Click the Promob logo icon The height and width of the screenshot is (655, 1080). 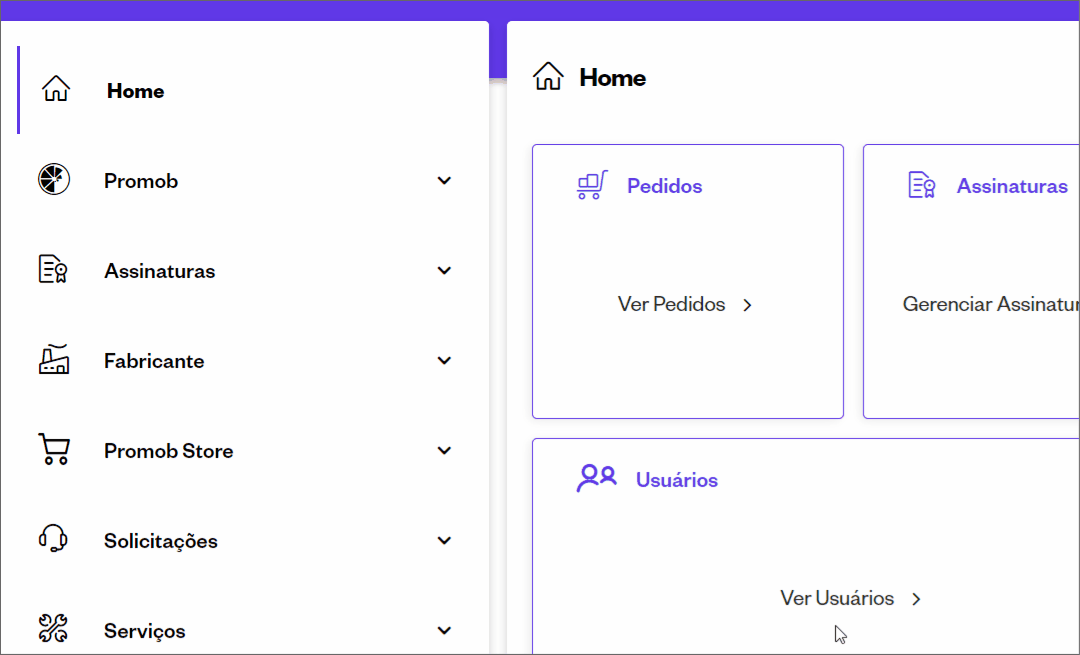pos(54,179)
